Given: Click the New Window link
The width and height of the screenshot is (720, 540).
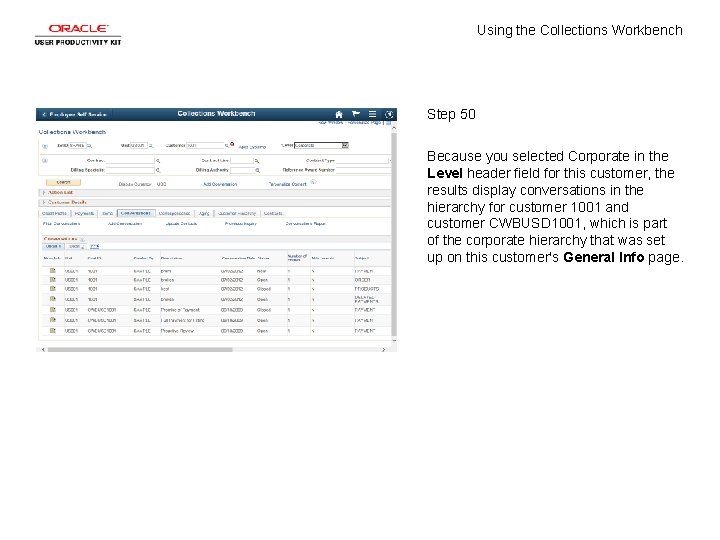Looking at the screenshot, I should point(330,123).
